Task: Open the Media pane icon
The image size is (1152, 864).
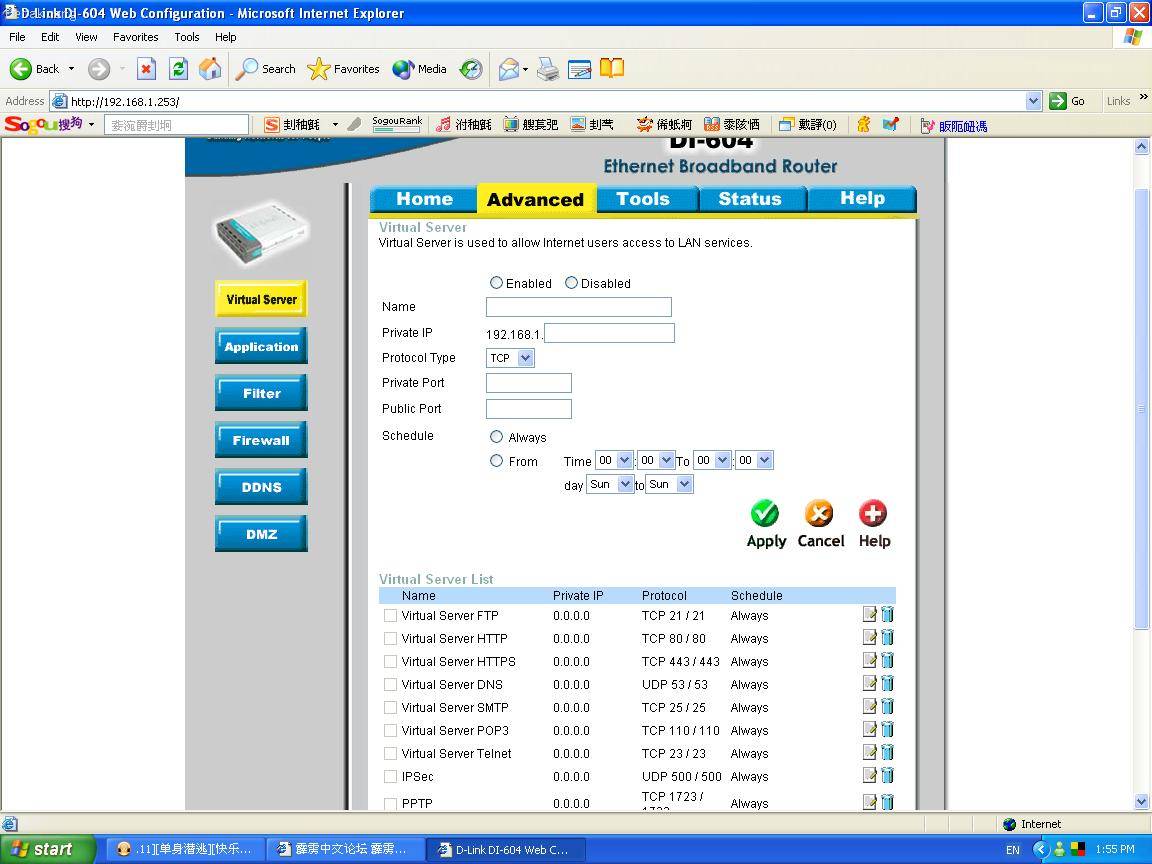Action: click(403, 69)
